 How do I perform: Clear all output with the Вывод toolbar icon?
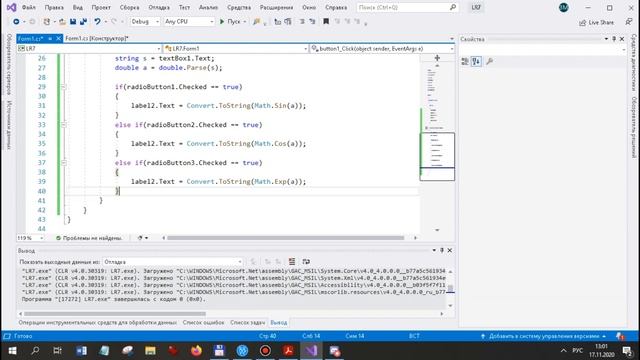[292, 262]
